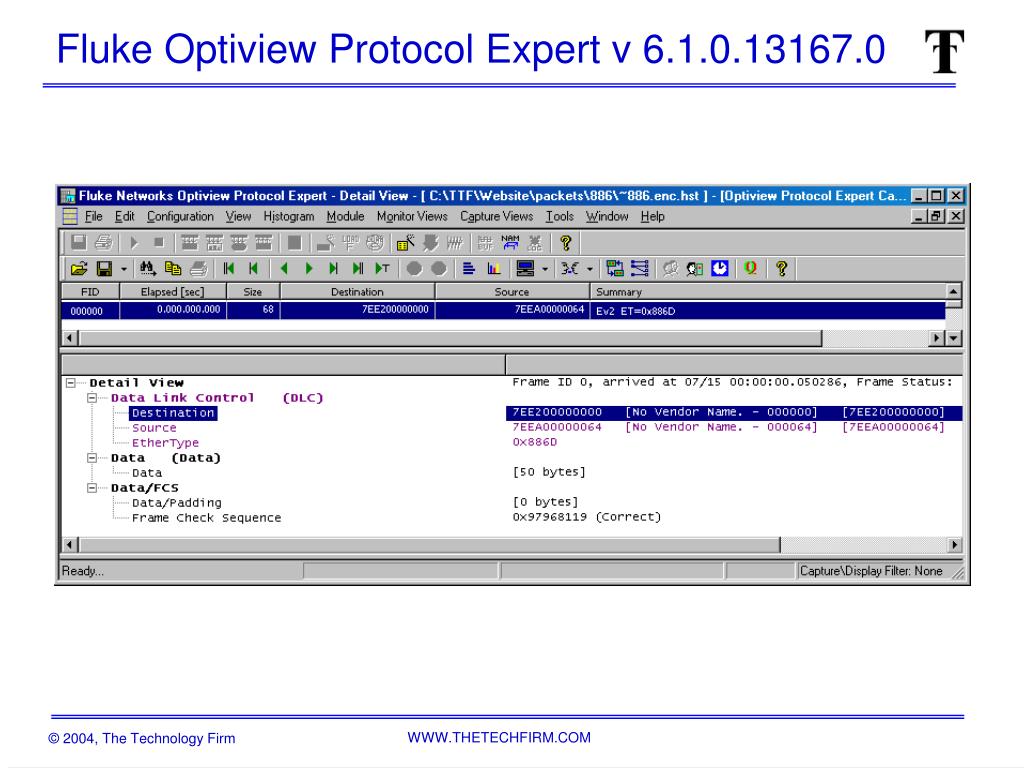Open the Capture Views menu
This screenshot has height=768, width=1024.
(x=496, y=217)
